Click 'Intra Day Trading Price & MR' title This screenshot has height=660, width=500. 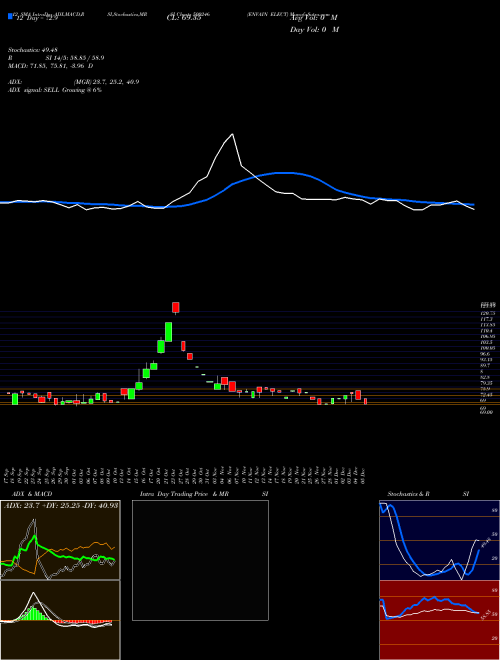(184, 494)
